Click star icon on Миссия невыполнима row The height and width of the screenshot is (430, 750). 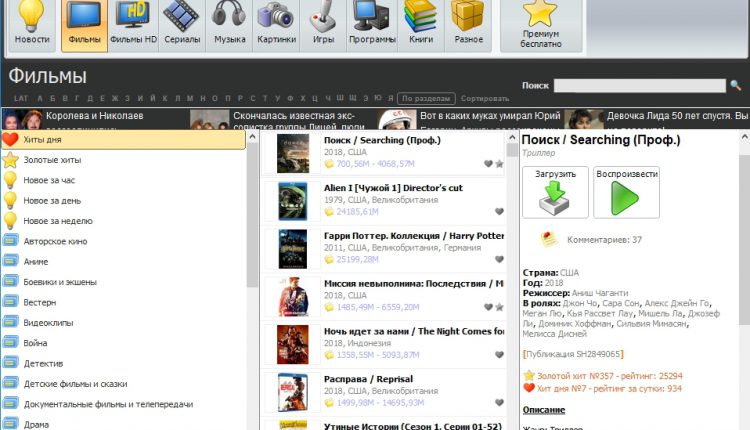[499, 307]
